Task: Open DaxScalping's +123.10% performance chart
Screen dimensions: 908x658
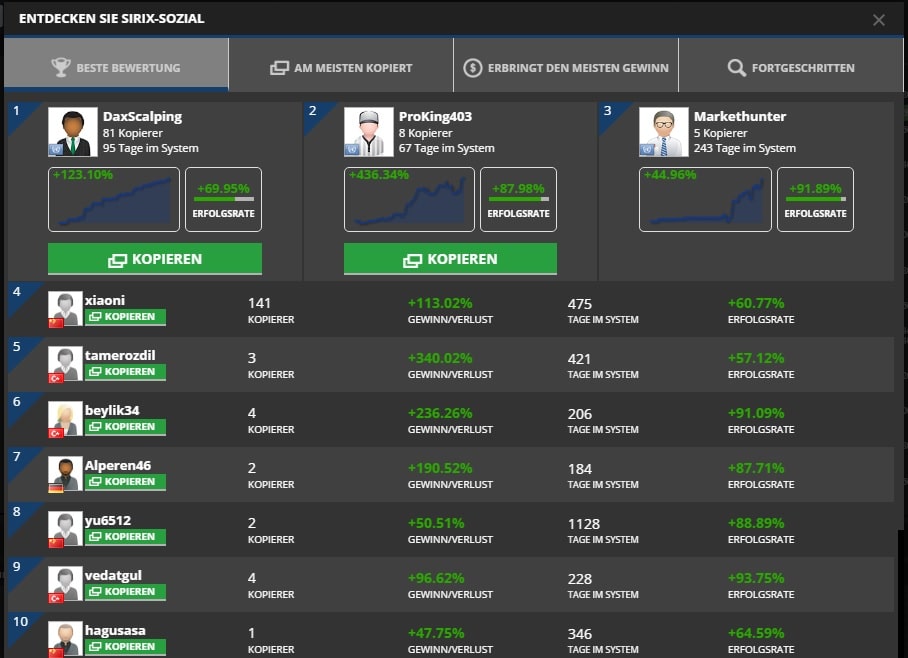Action: click(114, 199)
